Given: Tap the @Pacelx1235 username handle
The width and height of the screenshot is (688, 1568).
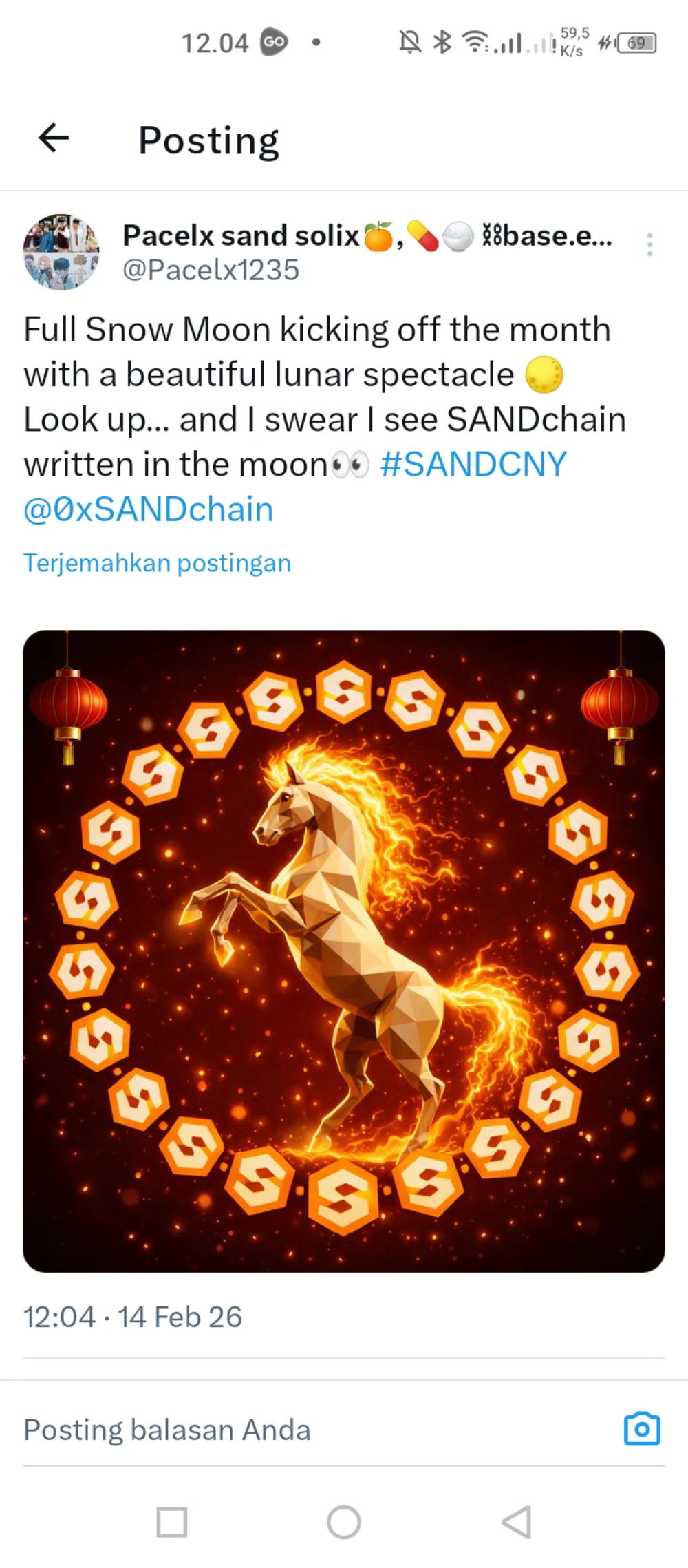Looking at the screenshot, I should [x=211, y=270].
